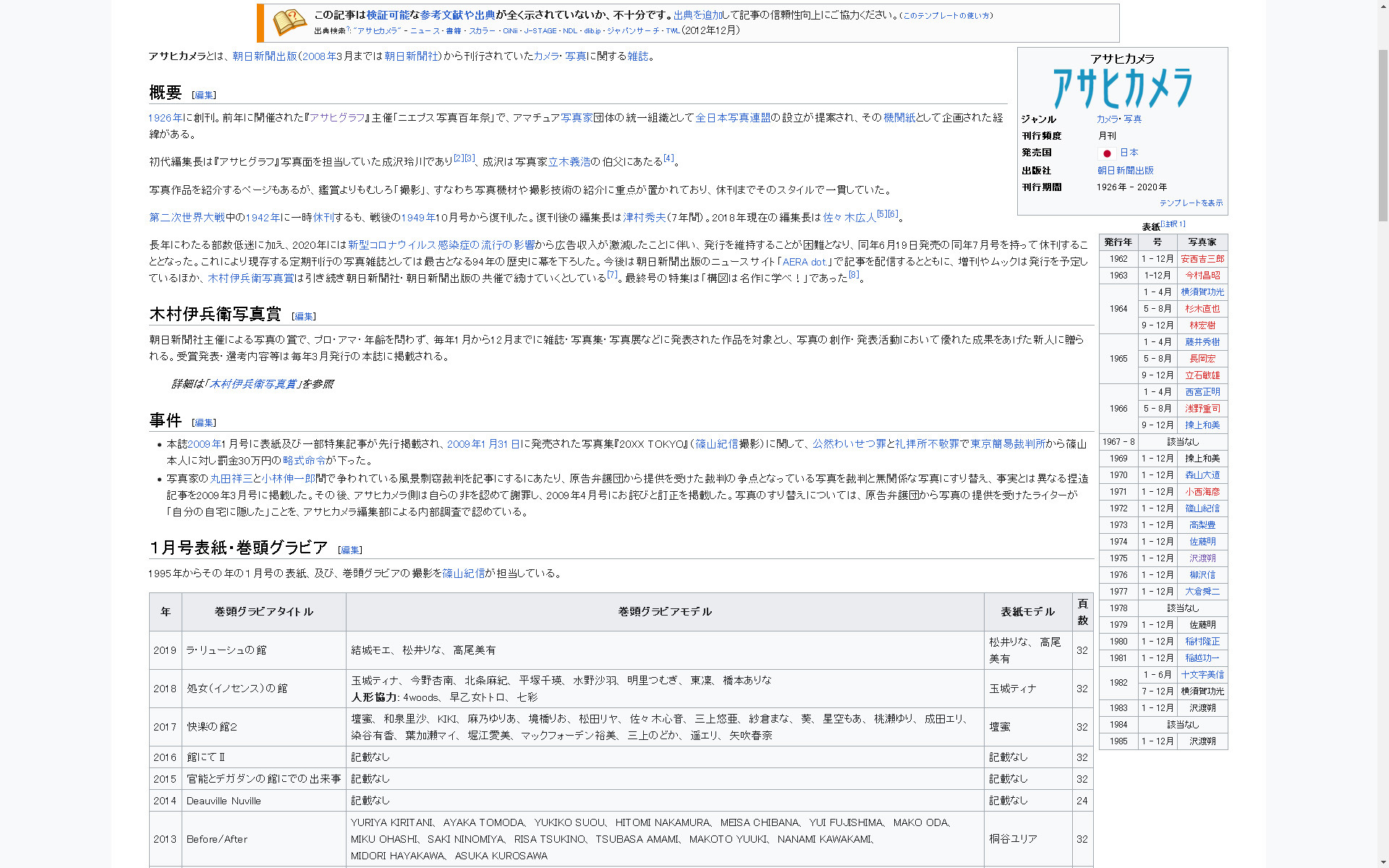
Task: Open 稲村隆正 photographer link
Action: tap(1202, 642)
